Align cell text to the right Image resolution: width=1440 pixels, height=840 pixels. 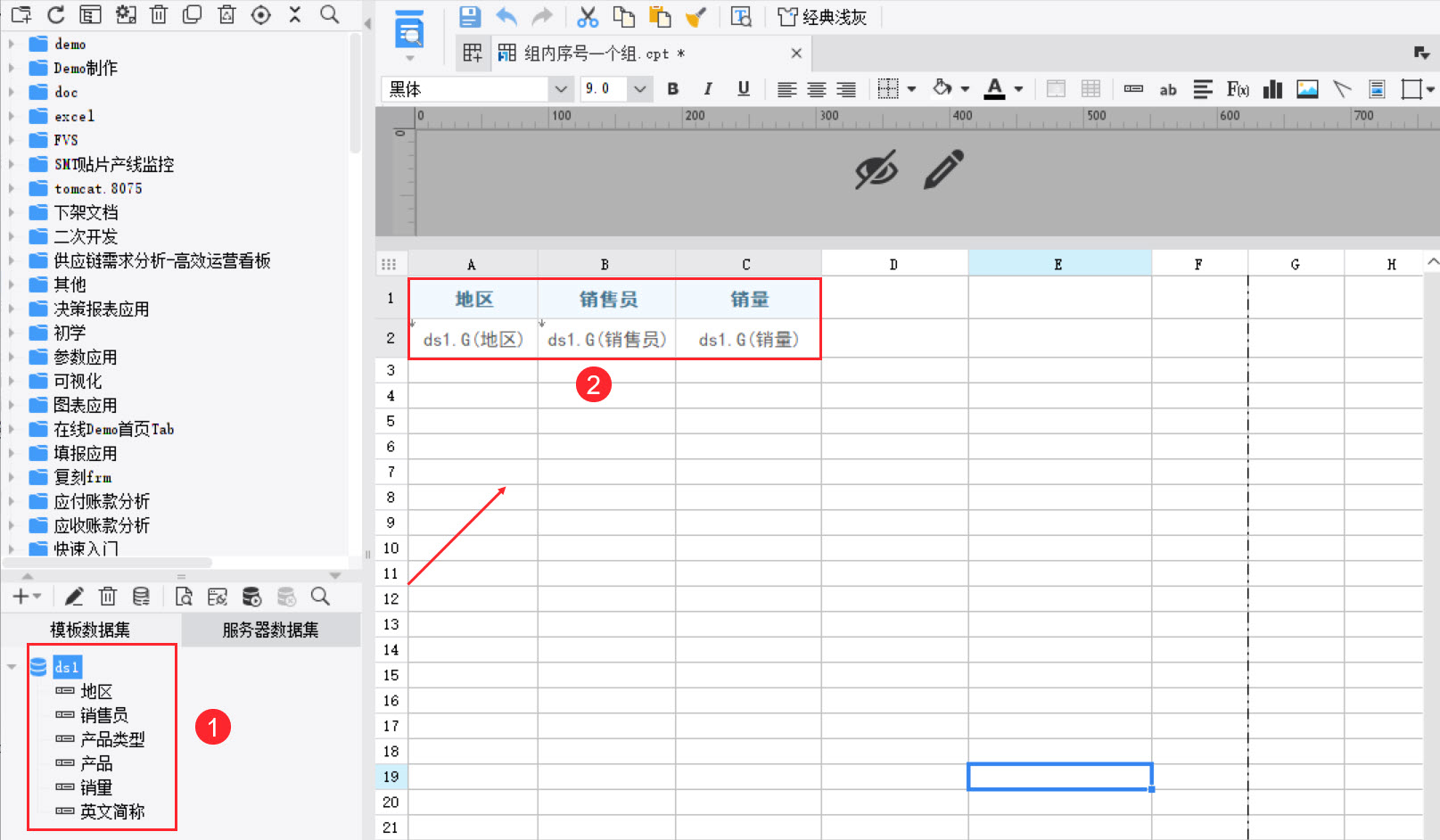[846, 89]
